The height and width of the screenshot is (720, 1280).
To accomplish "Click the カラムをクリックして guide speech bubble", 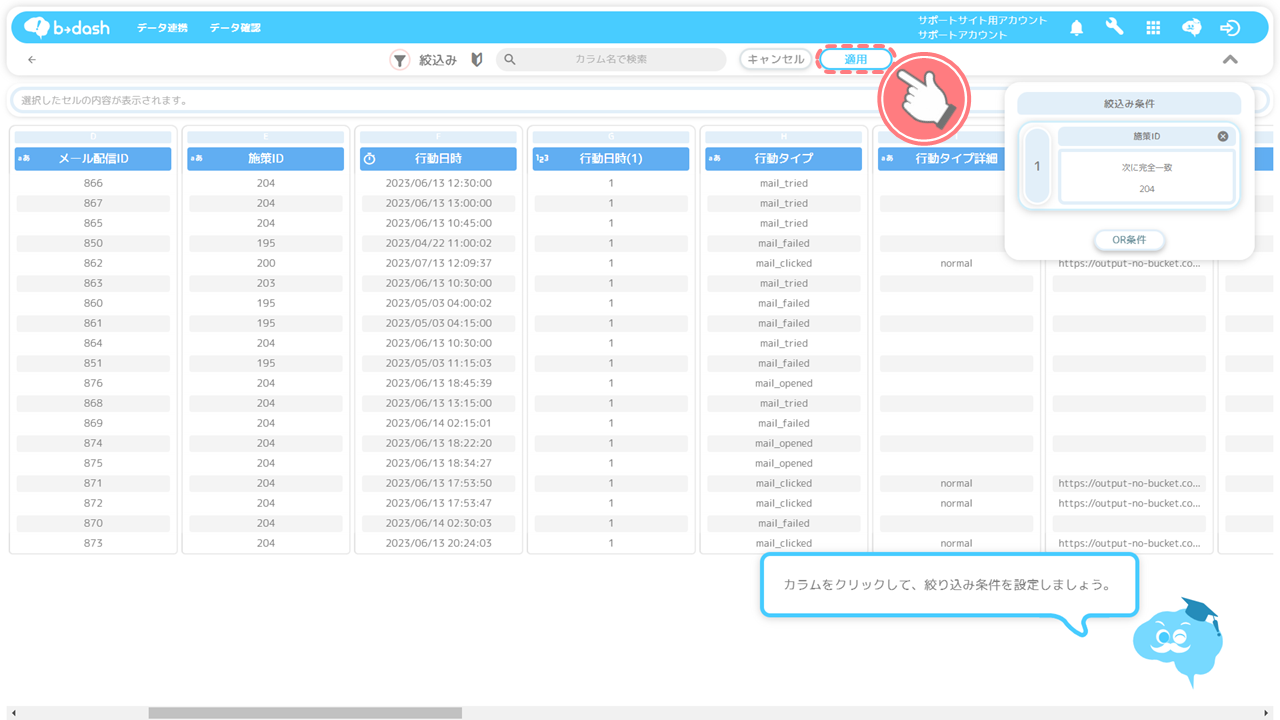I will click(950, 585).
